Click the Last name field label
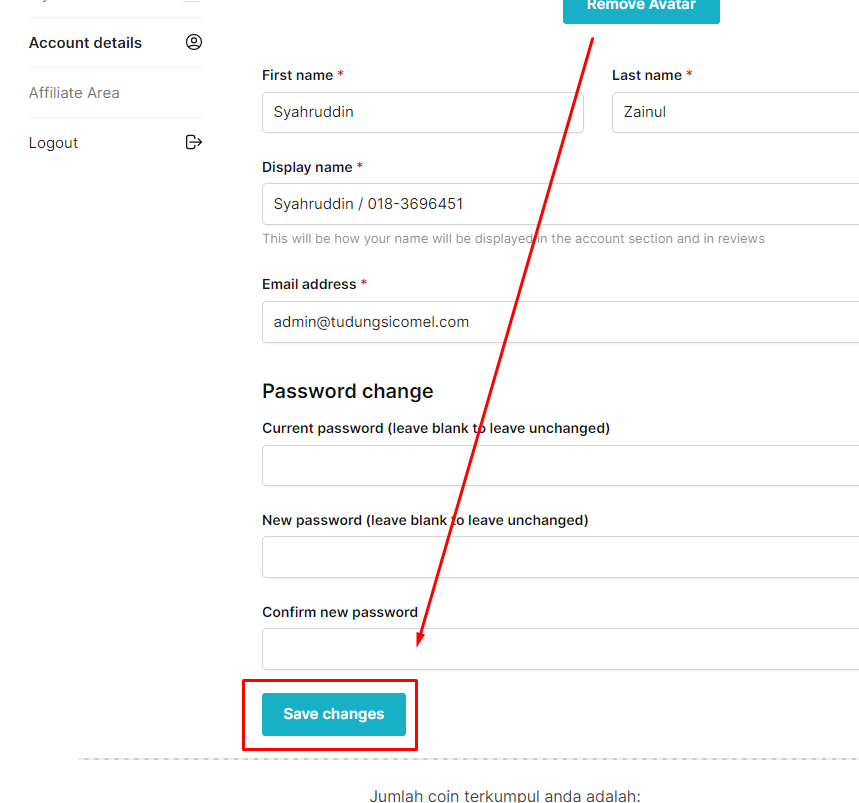 point(647,75)
